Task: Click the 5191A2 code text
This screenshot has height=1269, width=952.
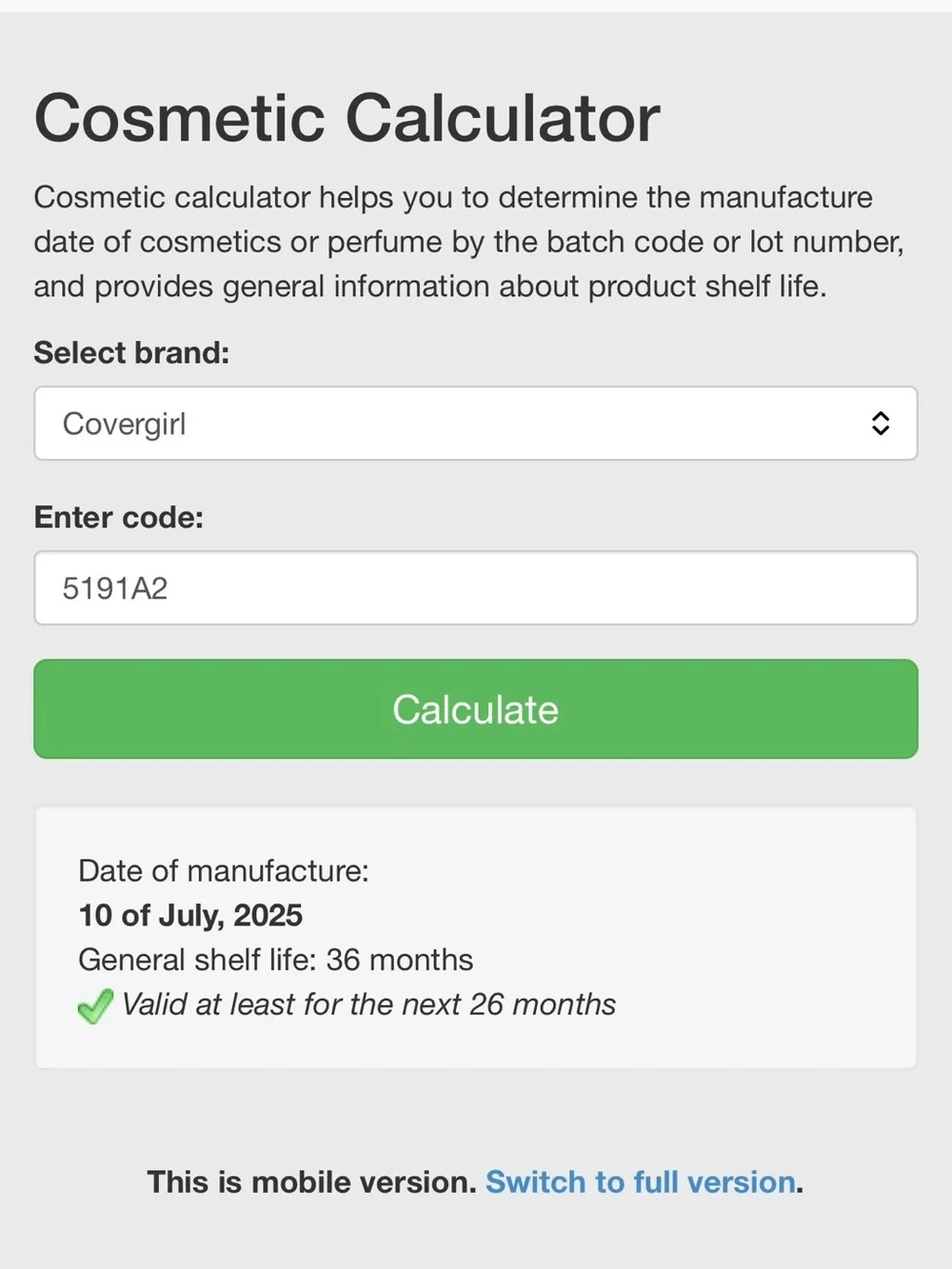Action: (115, 588)
